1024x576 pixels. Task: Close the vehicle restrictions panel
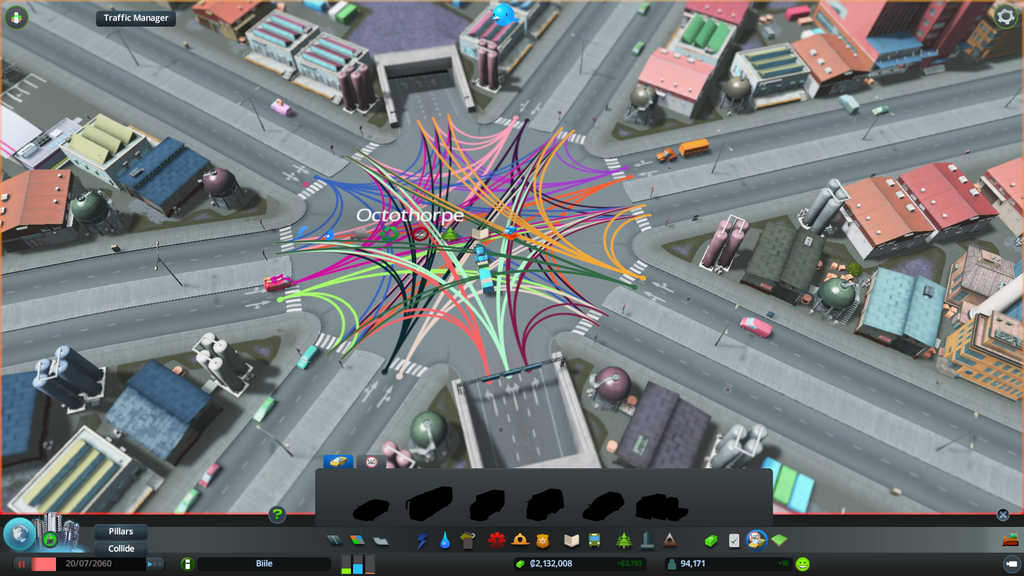pyautogui.click(x=1003, y=515)
